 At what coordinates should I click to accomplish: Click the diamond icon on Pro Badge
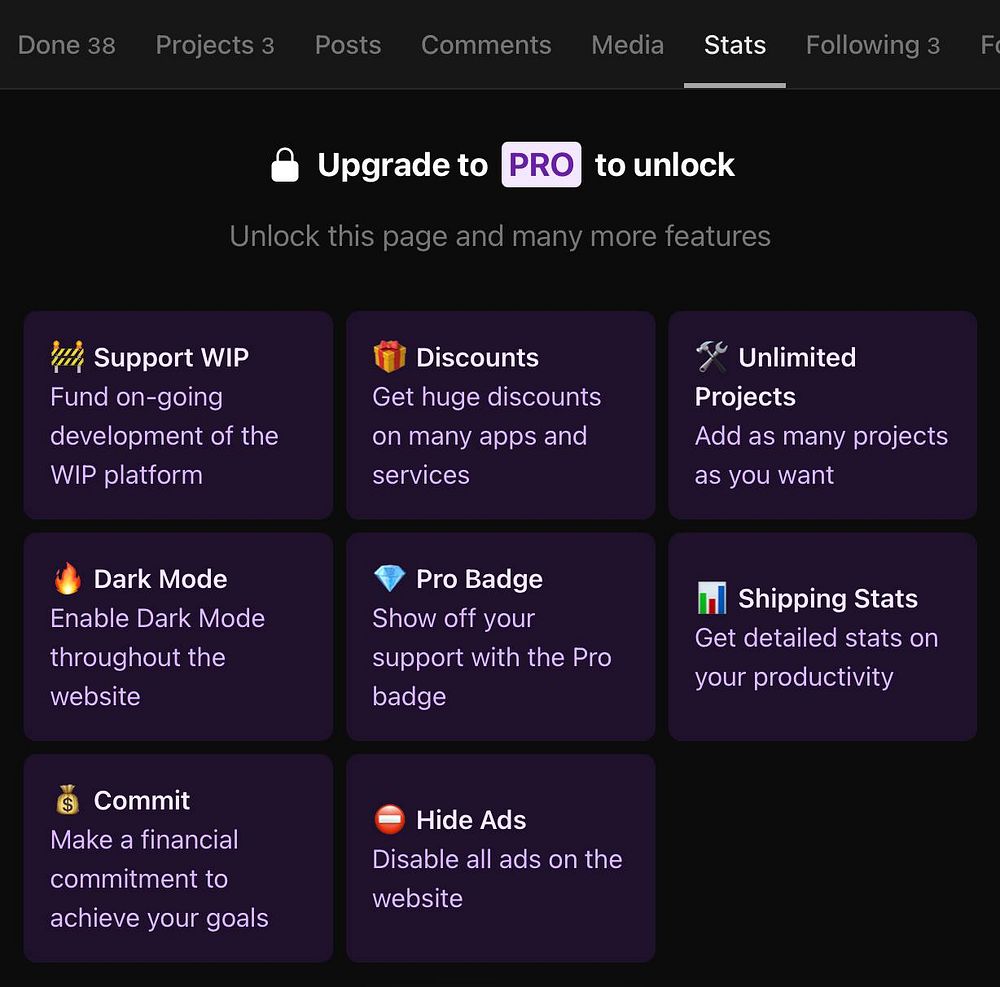(x=389, y=579)
